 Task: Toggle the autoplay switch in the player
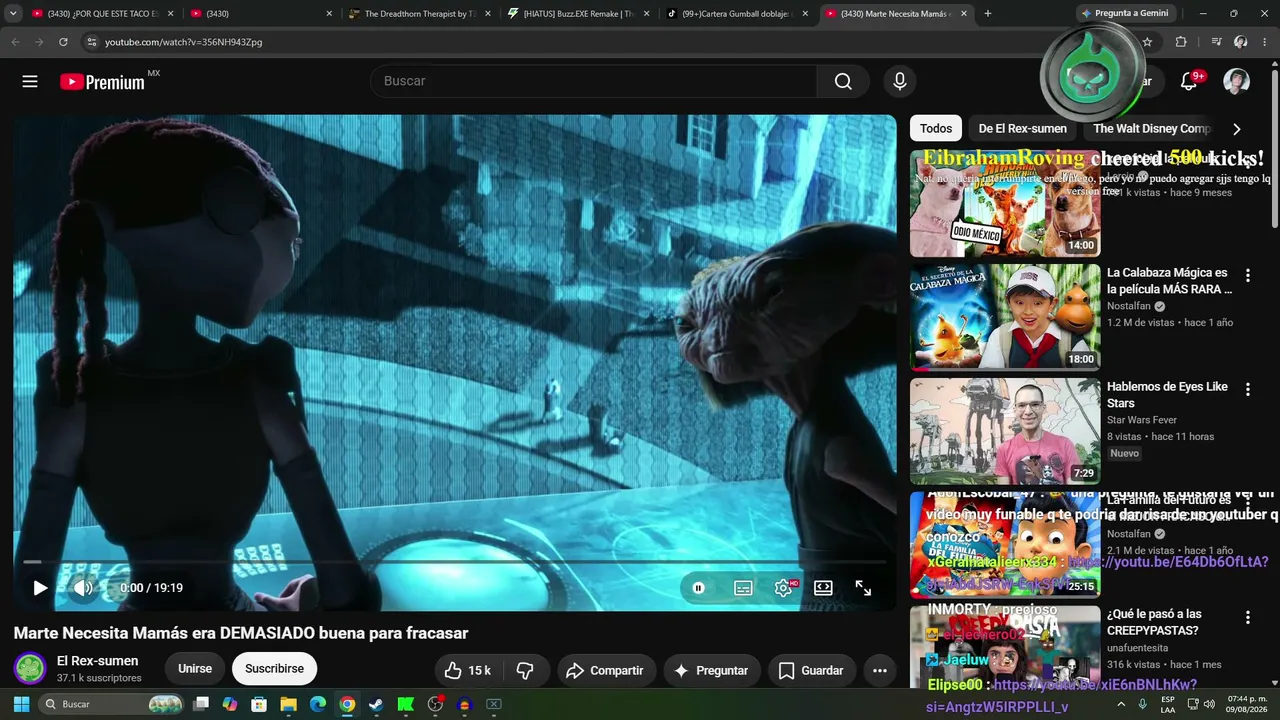click(x=699, y=588)
